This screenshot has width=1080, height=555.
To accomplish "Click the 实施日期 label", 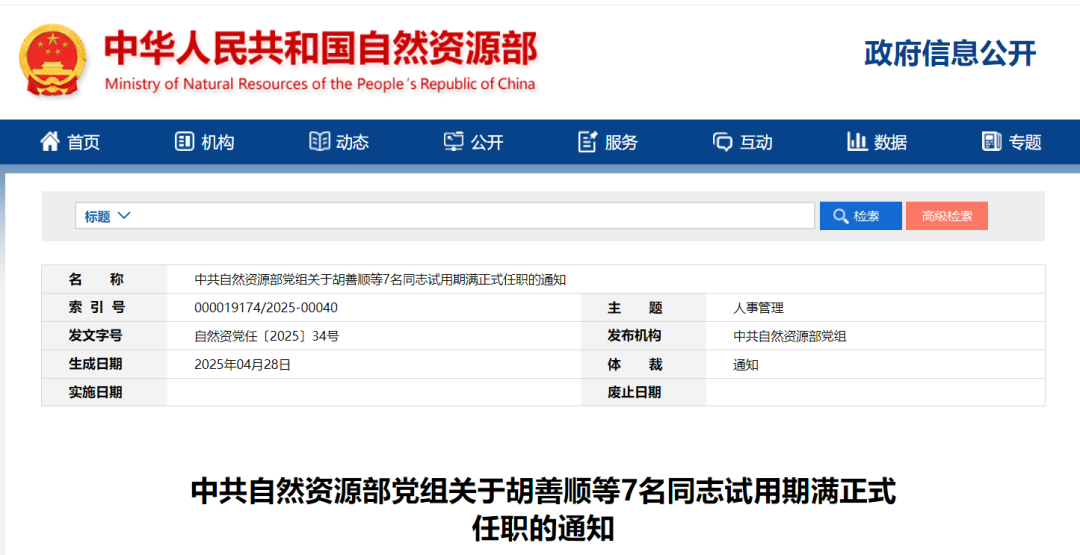I will click(x=96, y=392).
